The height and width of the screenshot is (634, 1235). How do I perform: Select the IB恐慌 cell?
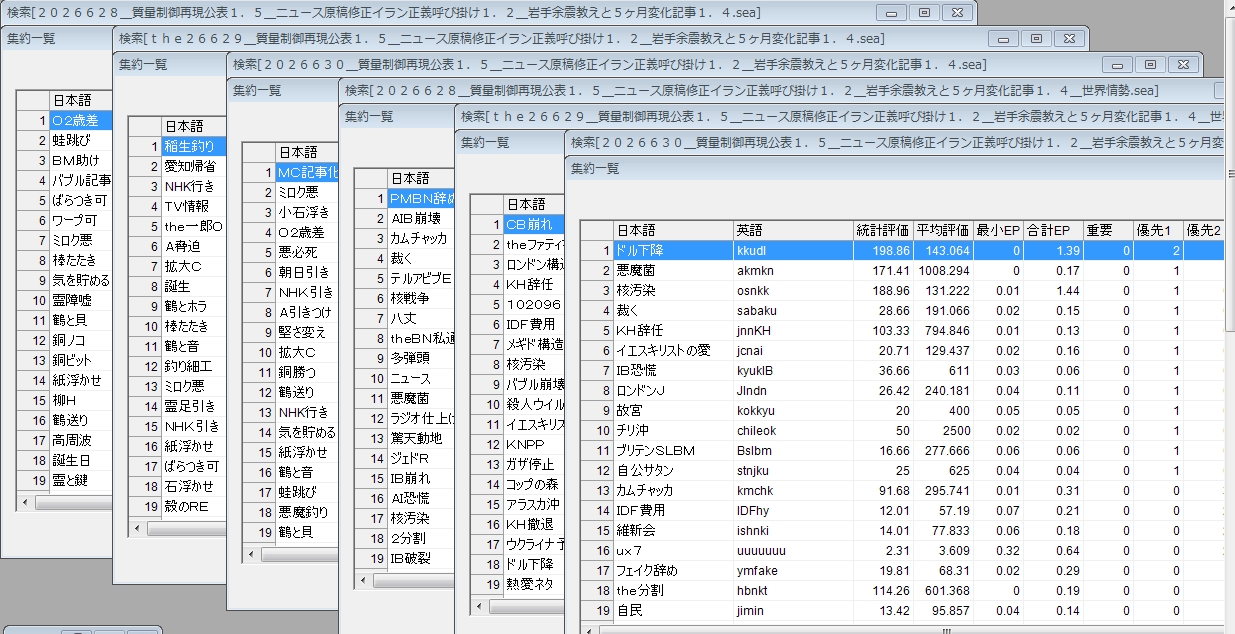pyautogui.click(x=673, y=371)
